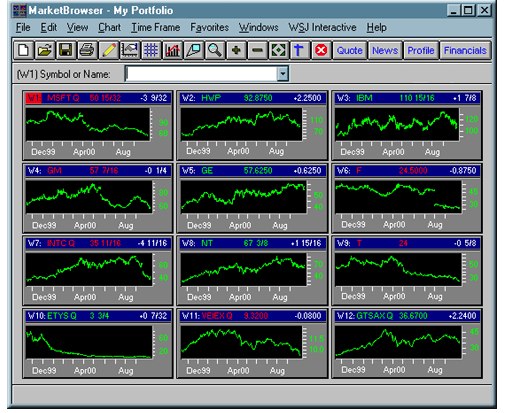
Task: Click the green fit-to-window arrows icon
Action: (x=278, y=50)
